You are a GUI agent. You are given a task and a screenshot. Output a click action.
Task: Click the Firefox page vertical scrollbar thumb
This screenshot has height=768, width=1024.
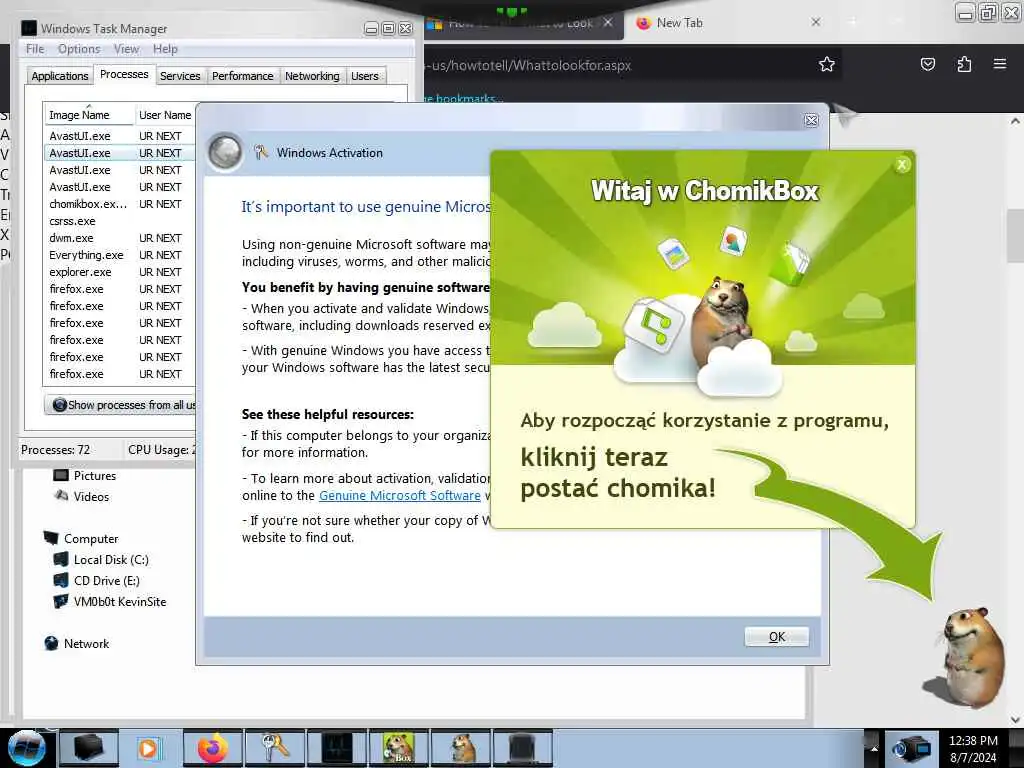[1015, 235]
